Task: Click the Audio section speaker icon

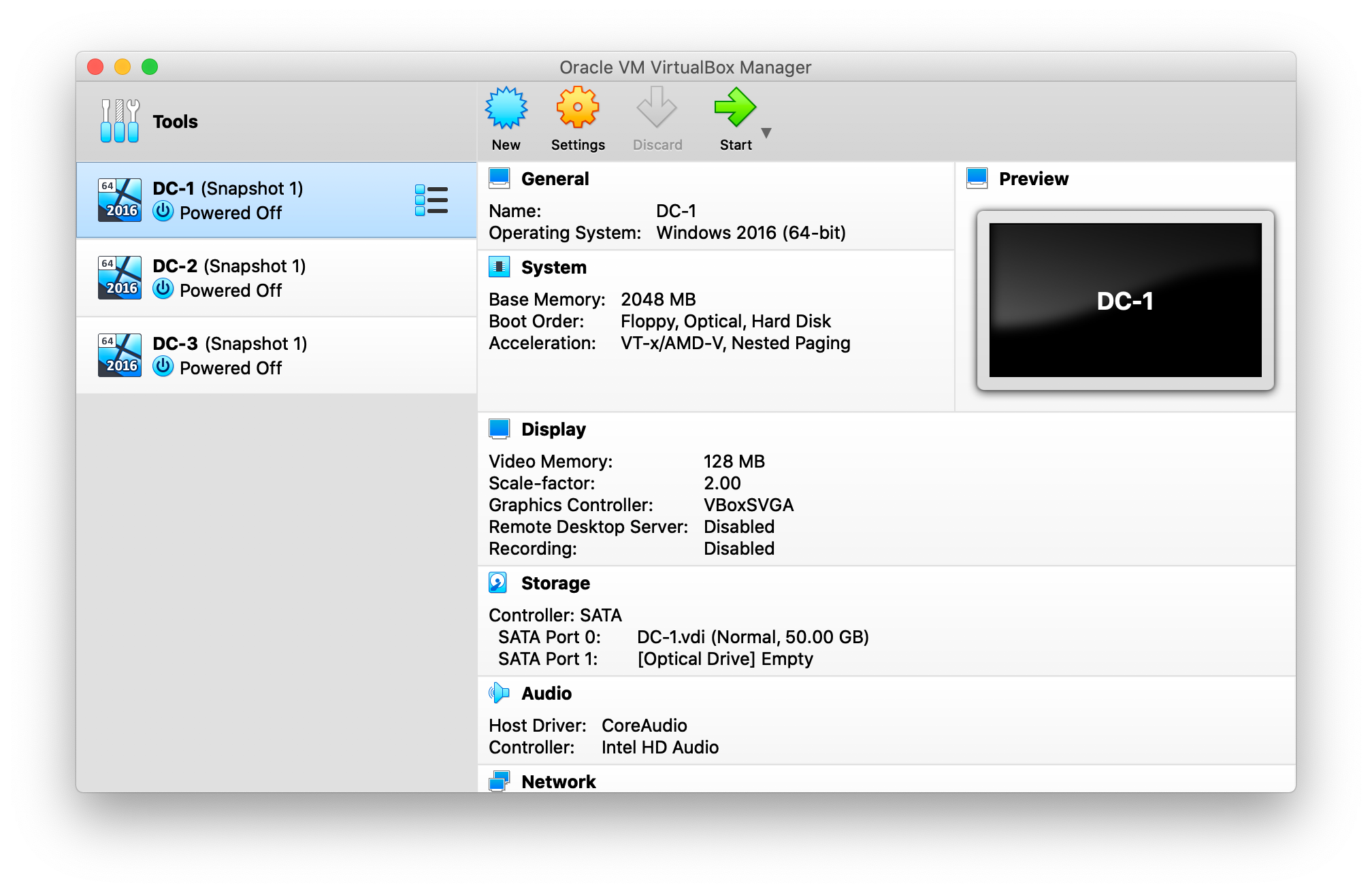Action: (498, 693)
